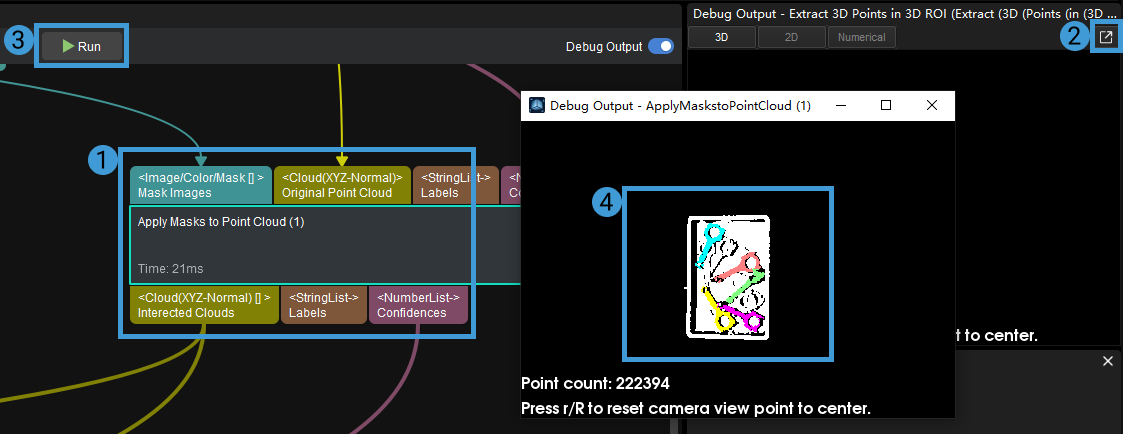Pop out the Debug Output panel
1123x434 pixels.
[x=1106, y=37]
